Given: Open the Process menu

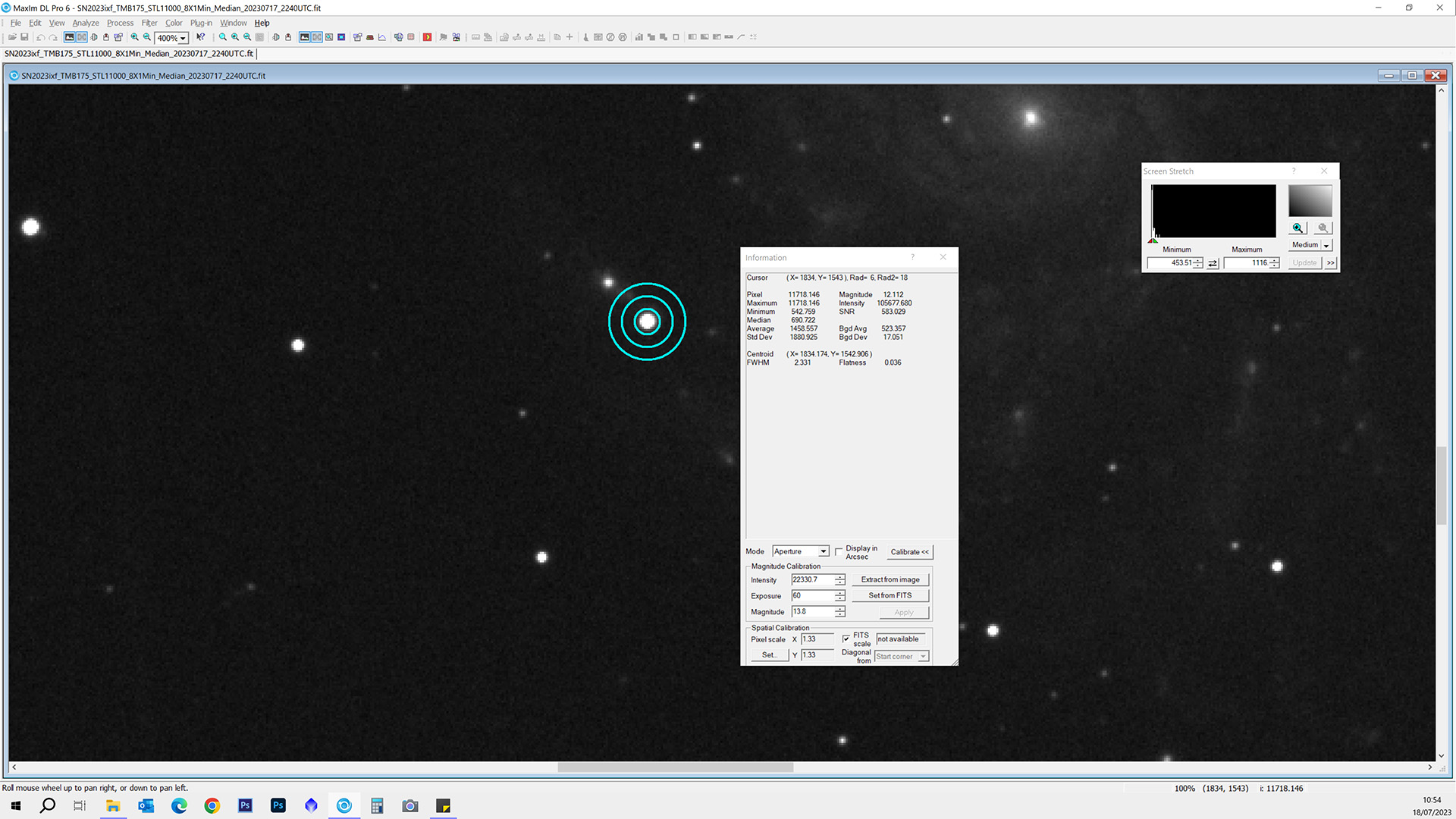Looking at the screenshot, I should point(120,23).
